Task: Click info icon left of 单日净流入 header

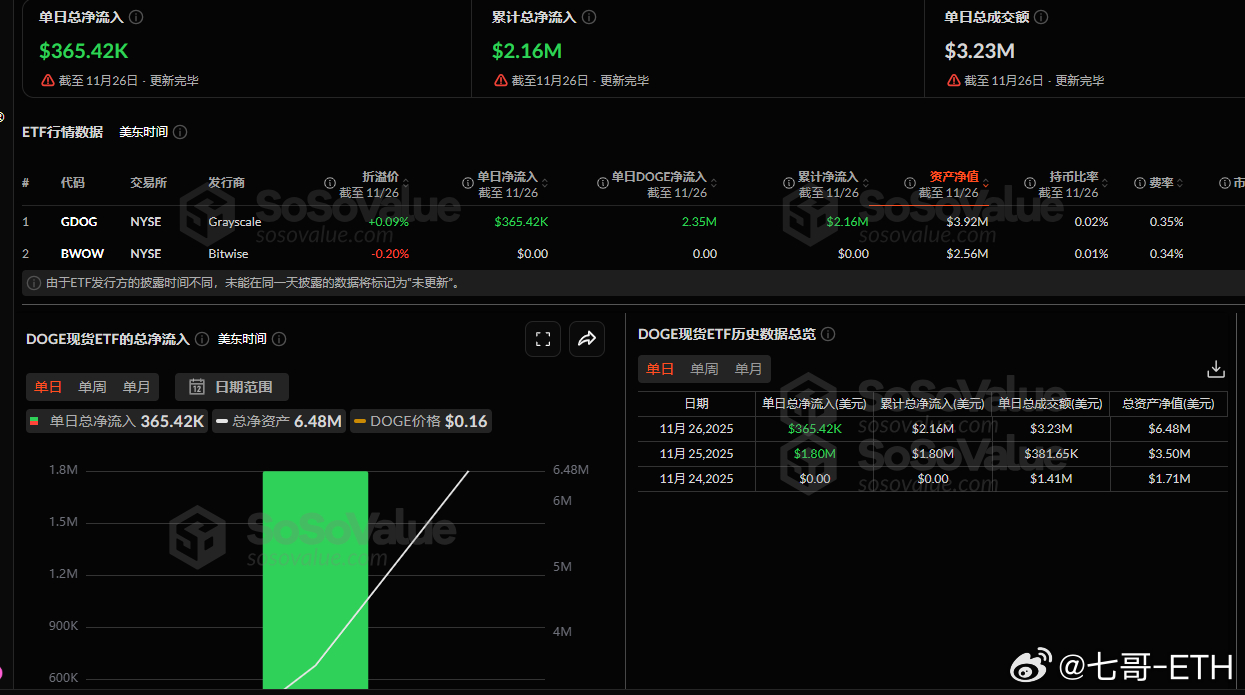Action: pyautogui.click(x=468, y=183)
